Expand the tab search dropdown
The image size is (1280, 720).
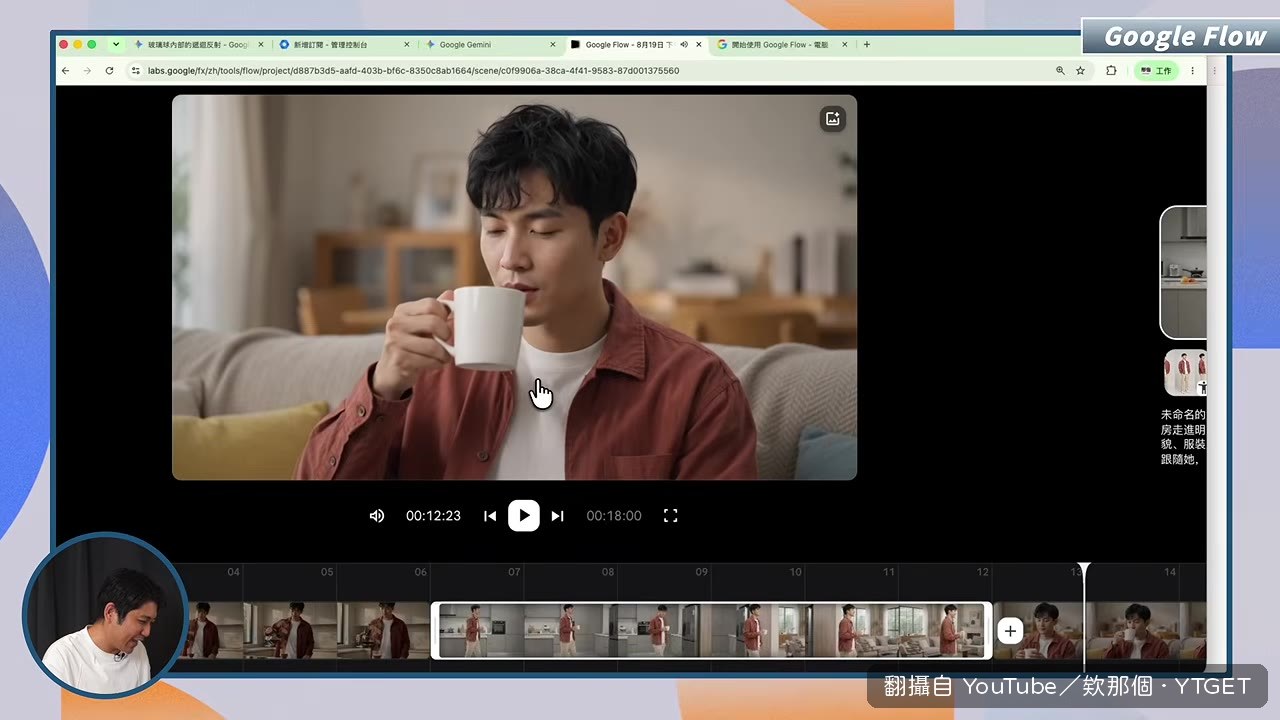[x=116, y=44]
